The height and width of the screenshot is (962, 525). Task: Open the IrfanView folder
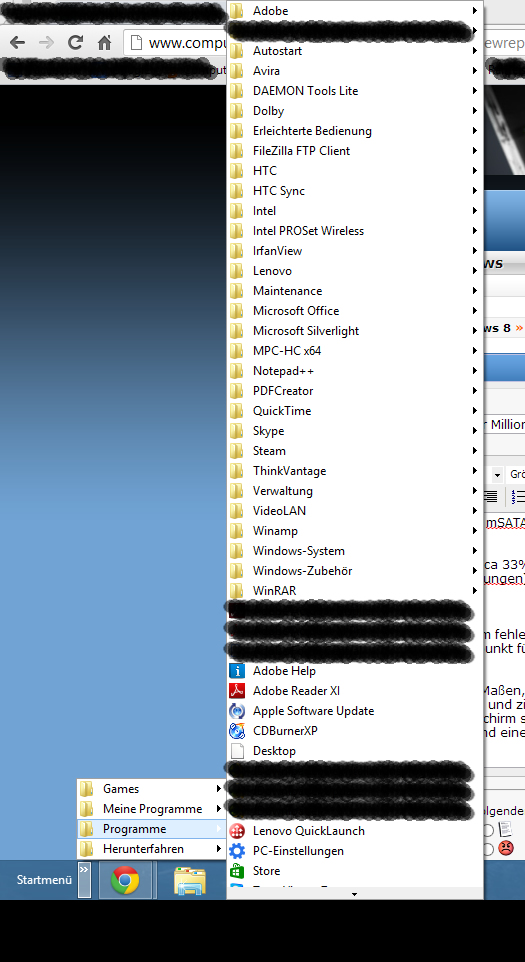(x=355, y=250)
